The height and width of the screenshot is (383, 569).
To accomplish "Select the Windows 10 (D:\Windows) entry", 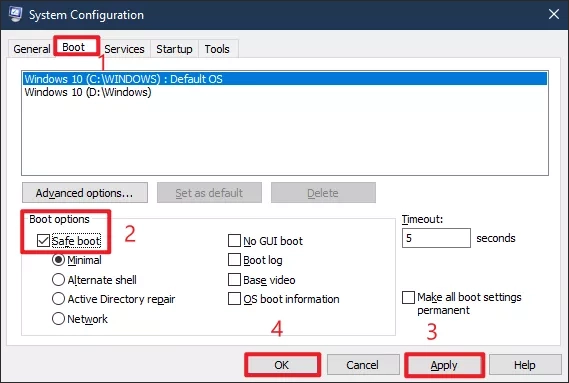I will [x=285, y=92].
